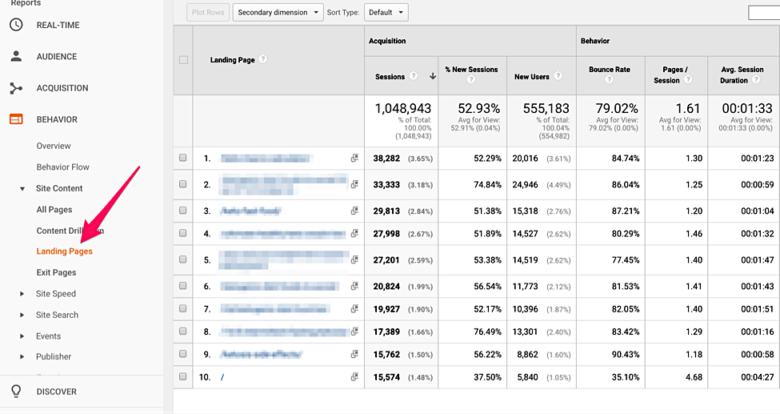Click the Acquisition arrows icon
Screen dimensions: 780x414
click(16, 88)
